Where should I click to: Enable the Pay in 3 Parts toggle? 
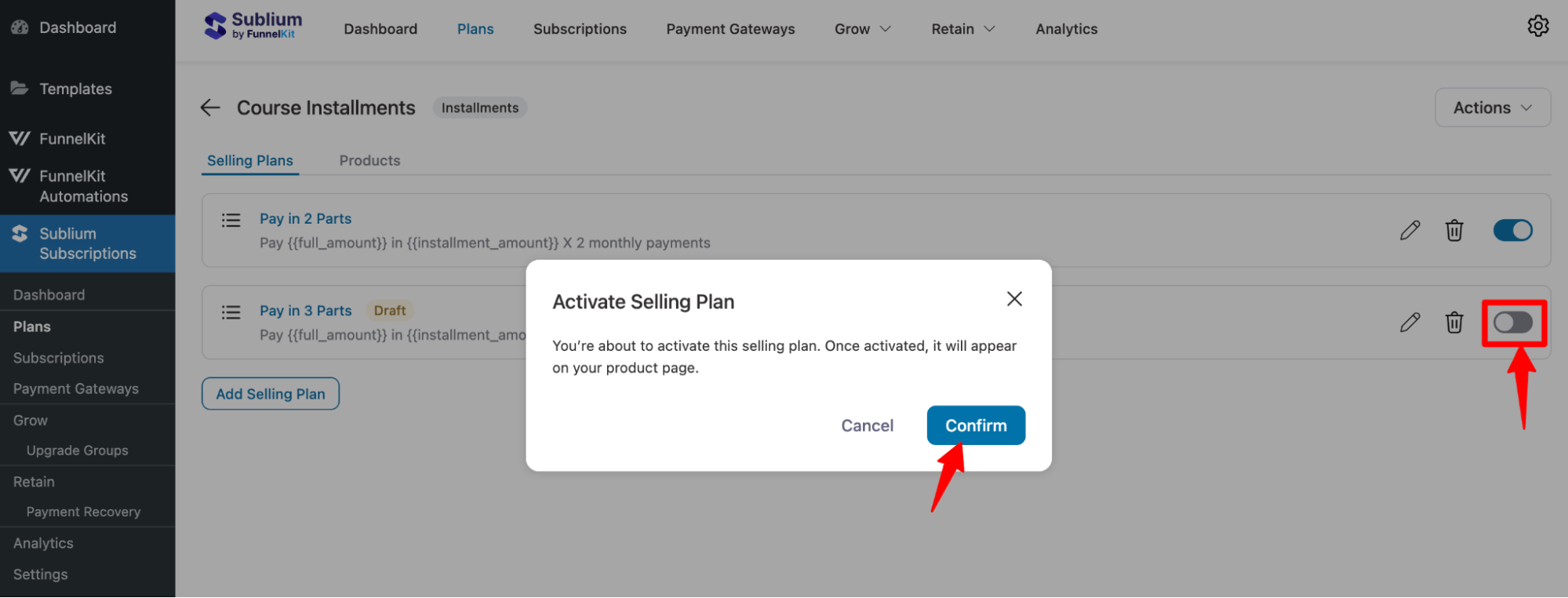pos(1513,322)
